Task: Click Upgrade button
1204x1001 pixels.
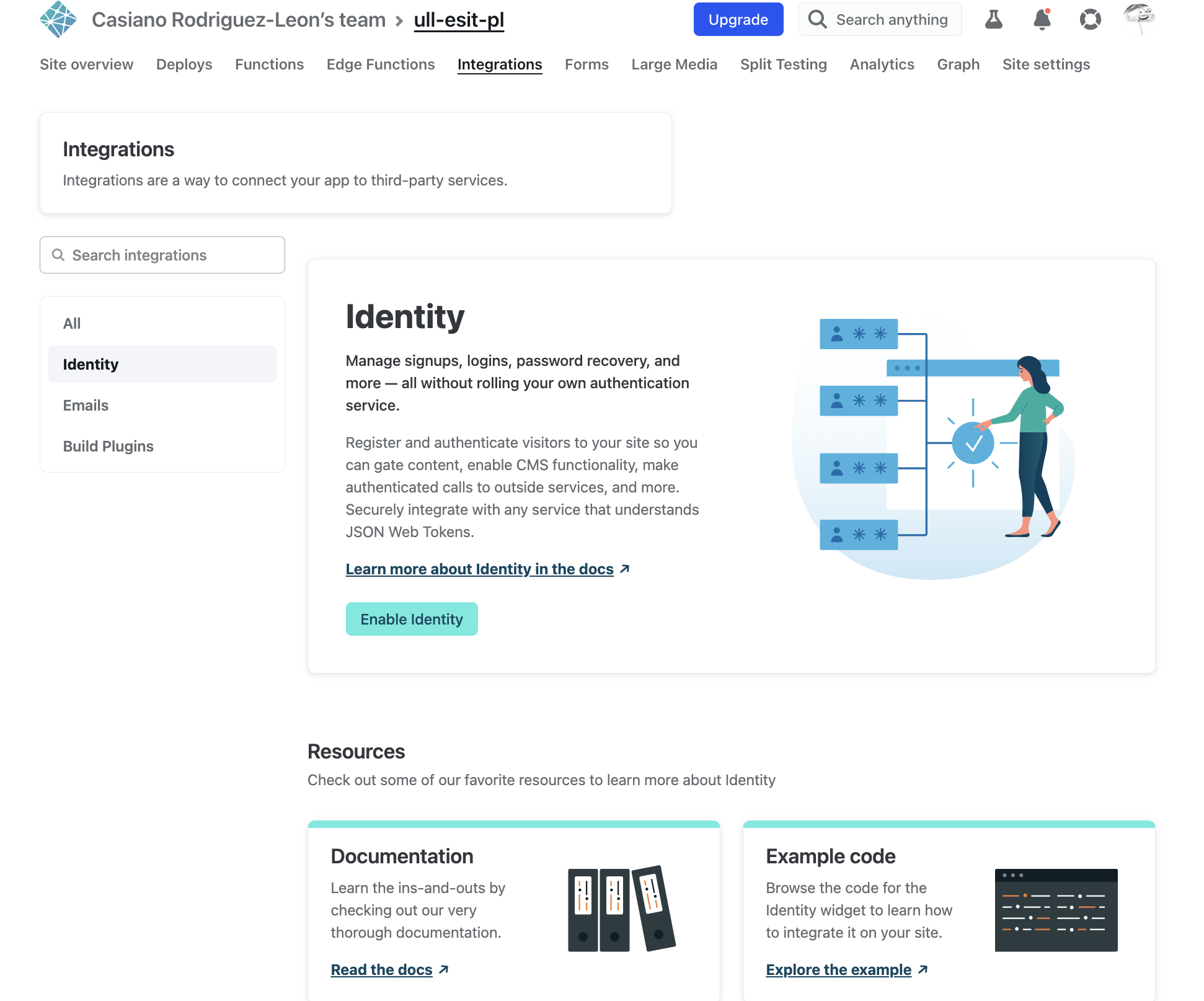Action: coord(738,19)
